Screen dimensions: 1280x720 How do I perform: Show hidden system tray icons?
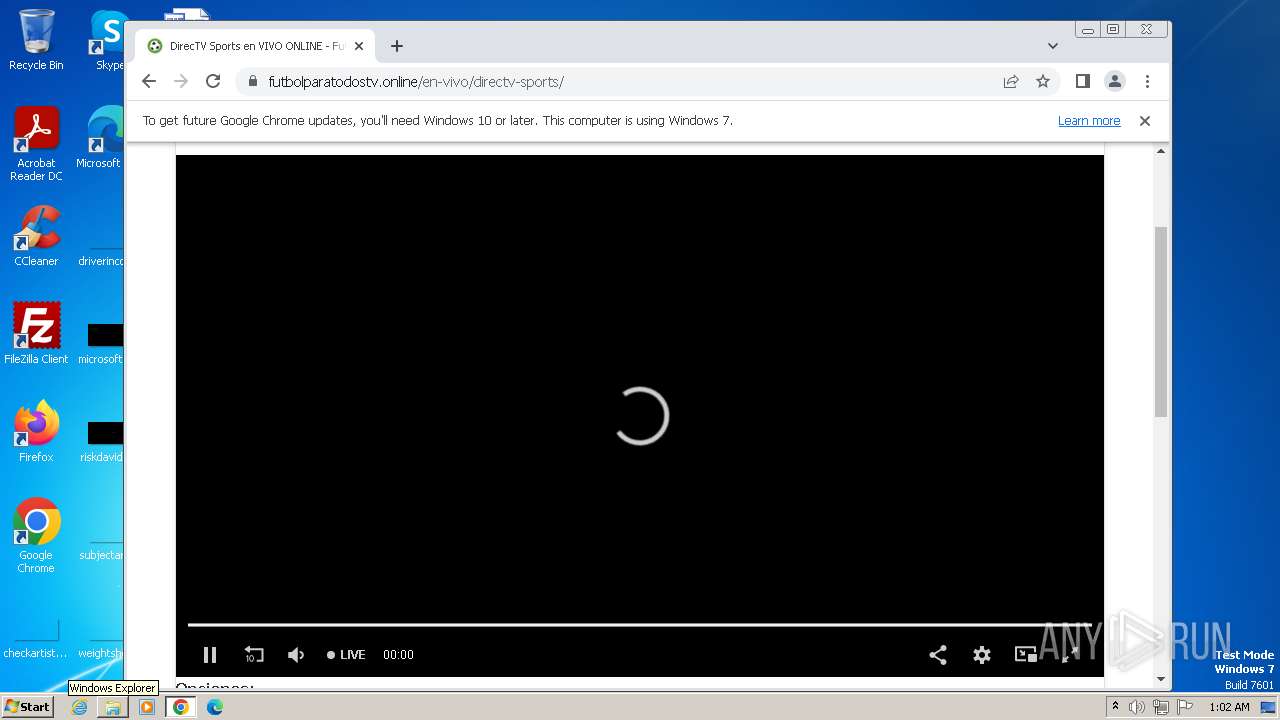1115,707
